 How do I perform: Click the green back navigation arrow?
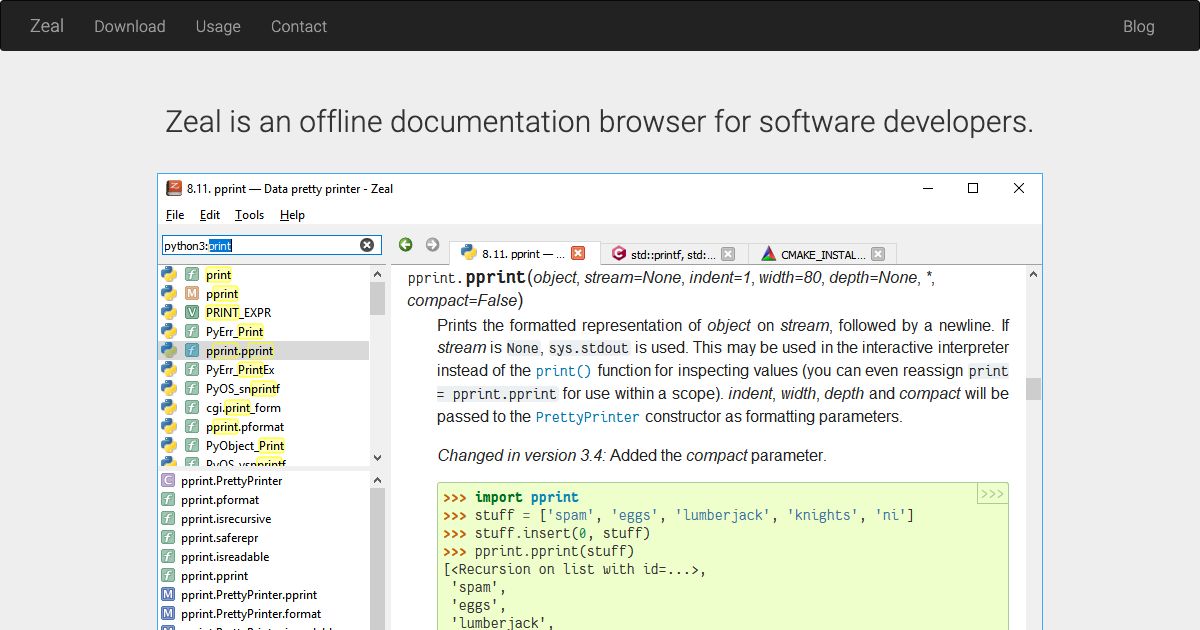(406, 244)
